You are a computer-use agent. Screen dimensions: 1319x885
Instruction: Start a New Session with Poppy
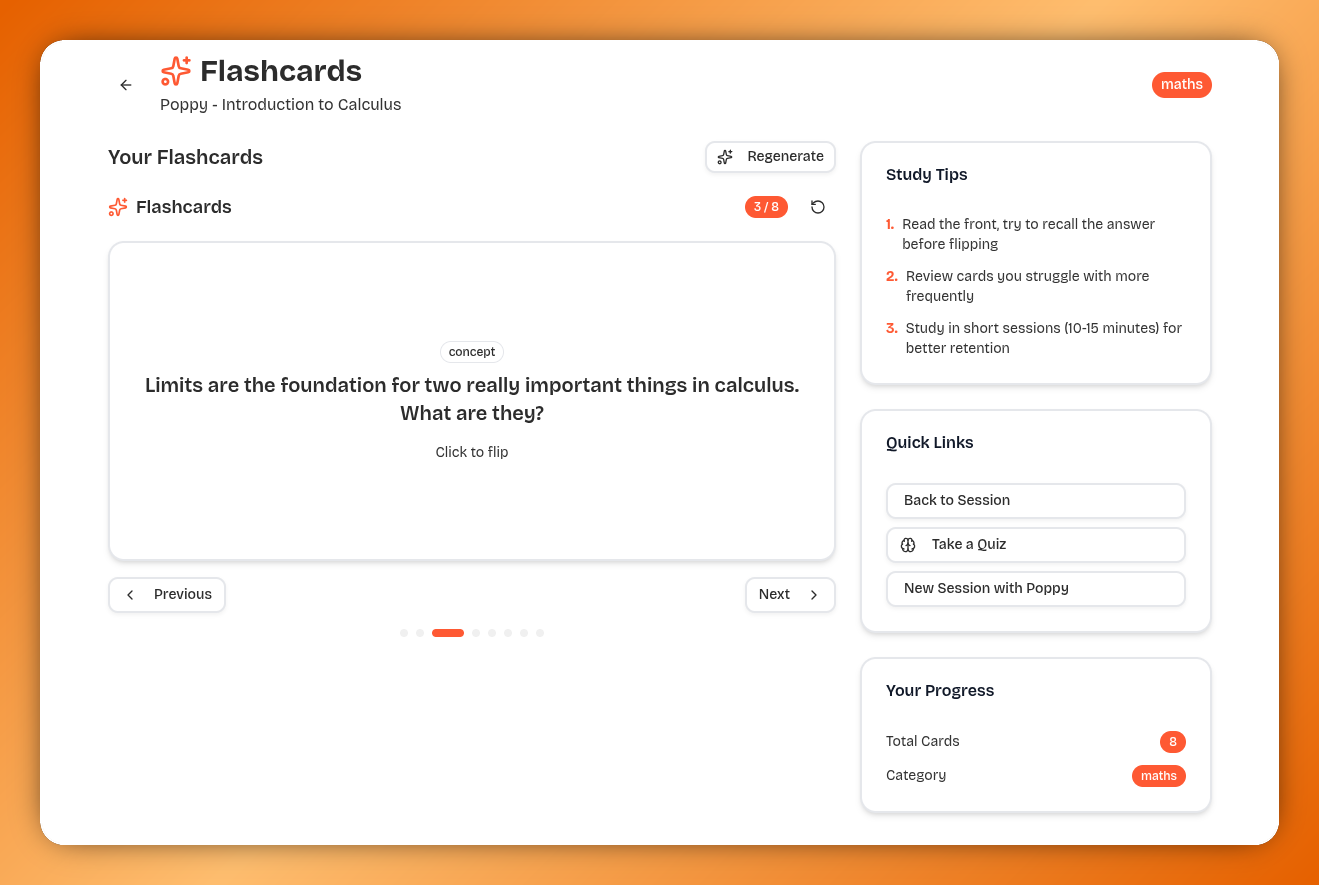click(x=1035, y=589)
